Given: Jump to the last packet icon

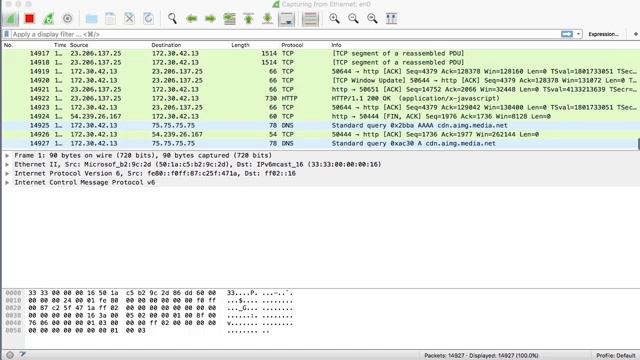Looking at the screenshot, I should (x=267, y=18).
